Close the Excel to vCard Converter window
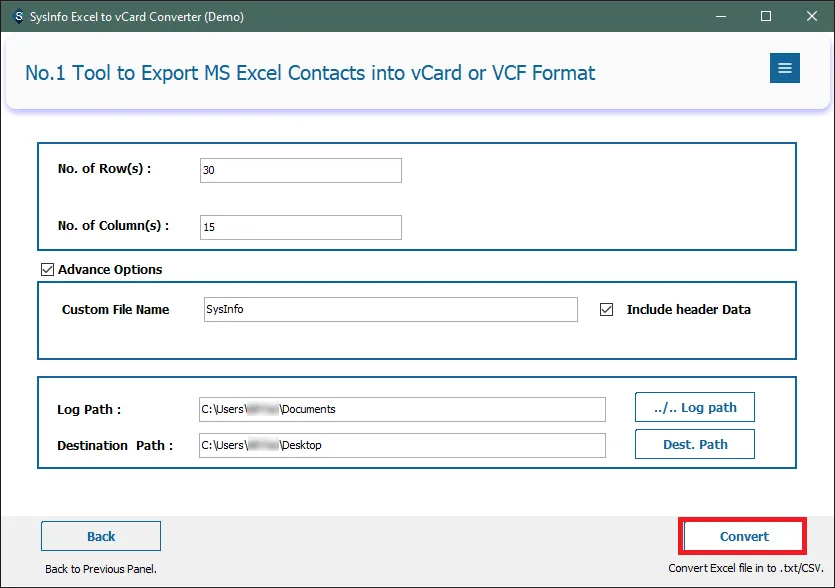835x588 pixels. (x=811, y=16)
